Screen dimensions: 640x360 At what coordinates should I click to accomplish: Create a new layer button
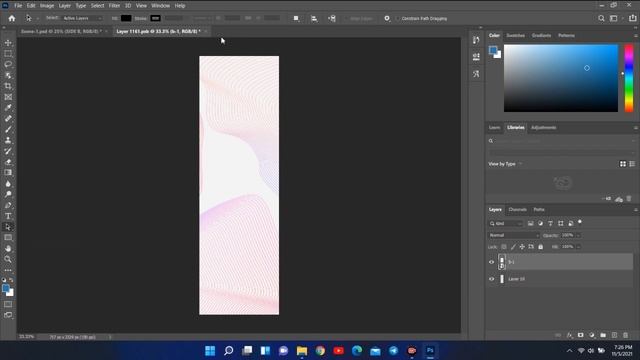614,335
